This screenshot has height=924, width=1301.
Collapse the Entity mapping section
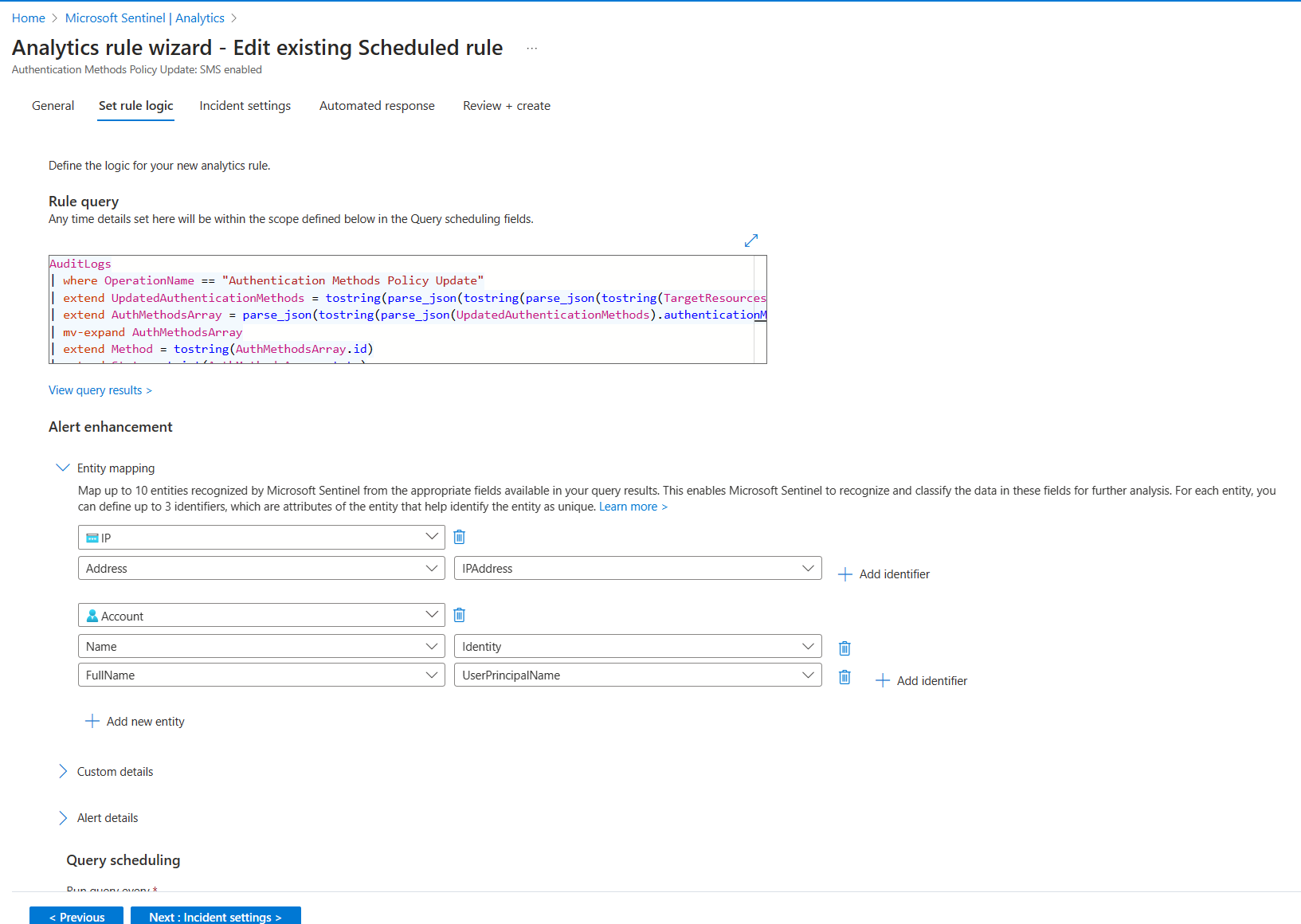pyautogui.click(x=63, y=468)
